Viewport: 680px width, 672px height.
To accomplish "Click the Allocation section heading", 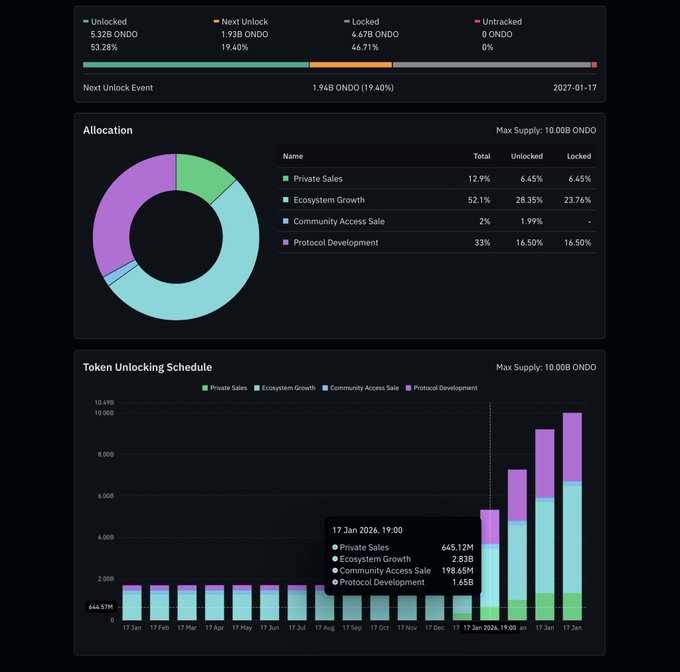I will [108, 130].
